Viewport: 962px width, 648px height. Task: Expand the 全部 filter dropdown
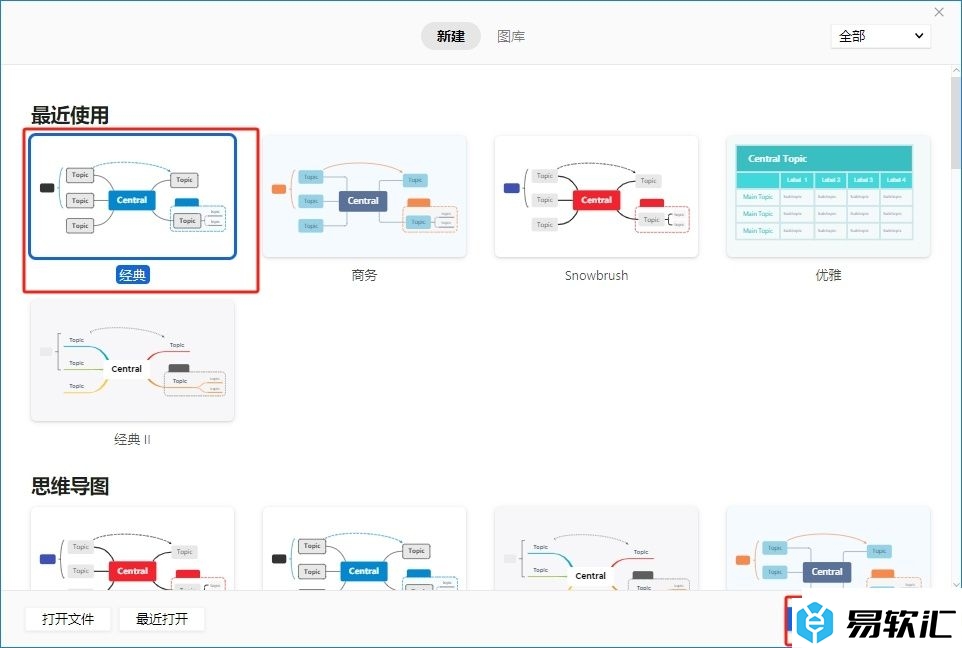pyautogui.click(x=880, y=36)
